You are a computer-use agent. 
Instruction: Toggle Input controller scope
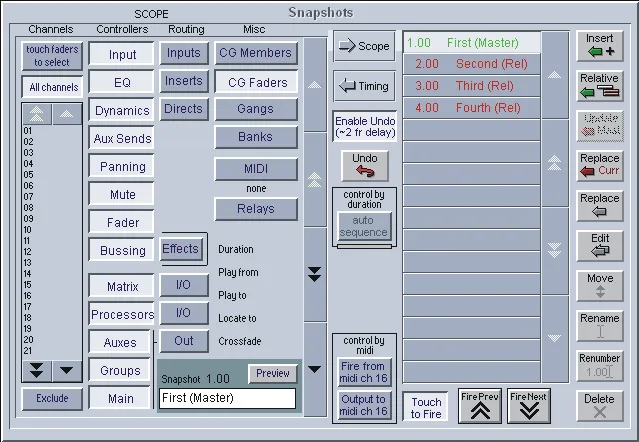[121, 54]
